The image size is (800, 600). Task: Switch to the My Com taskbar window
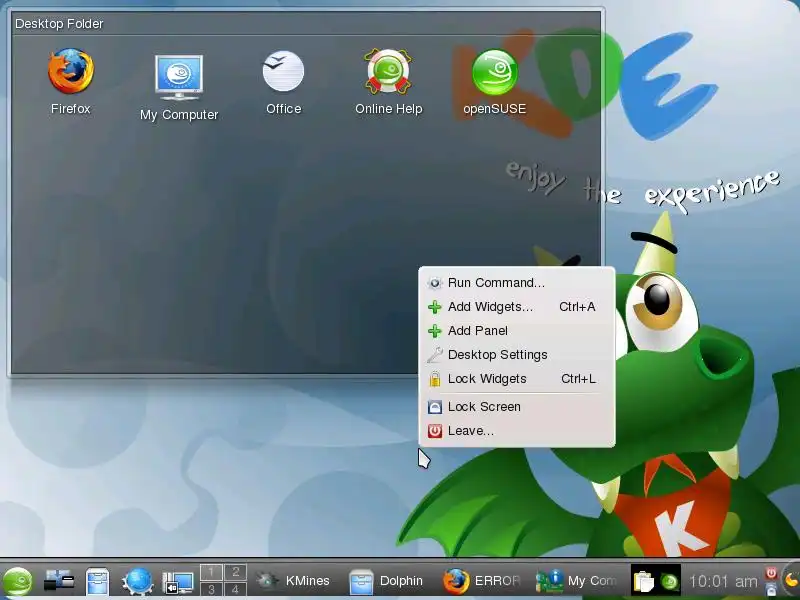coord(576,581)
